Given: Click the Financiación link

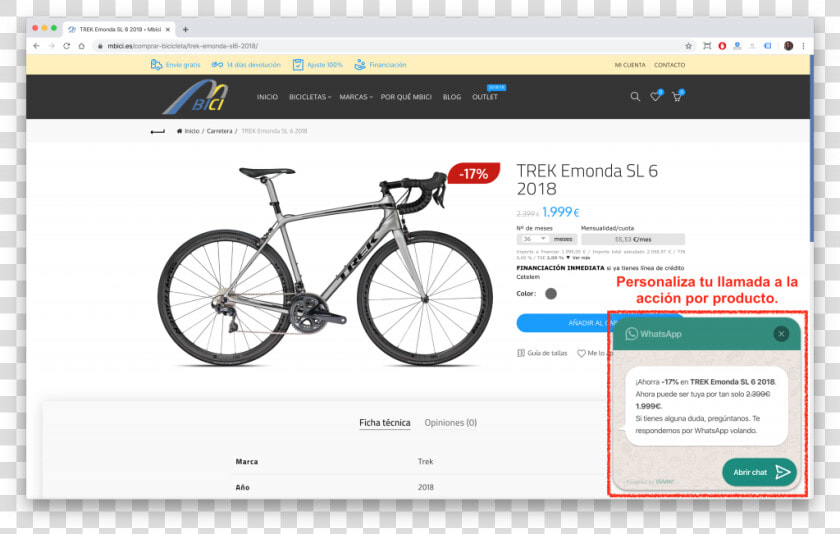Looking at the screenshot, I should coord(380,65).
